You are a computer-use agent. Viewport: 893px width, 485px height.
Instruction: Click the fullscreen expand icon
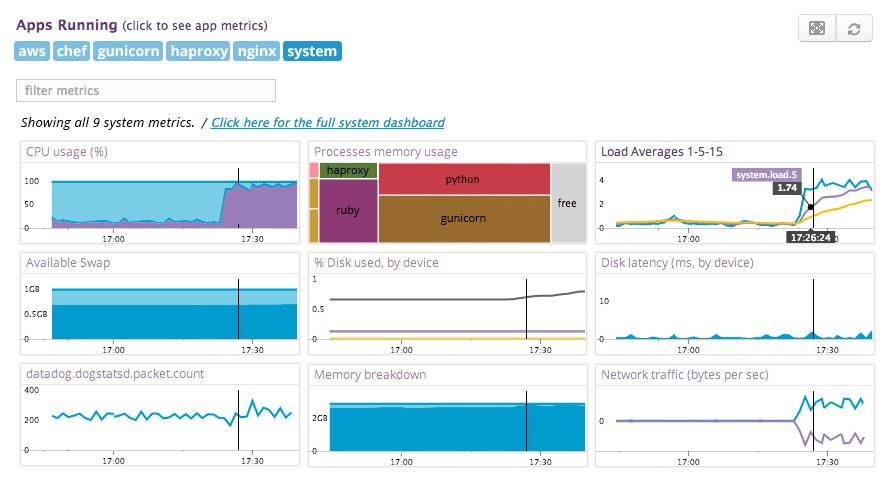(817, 28)
